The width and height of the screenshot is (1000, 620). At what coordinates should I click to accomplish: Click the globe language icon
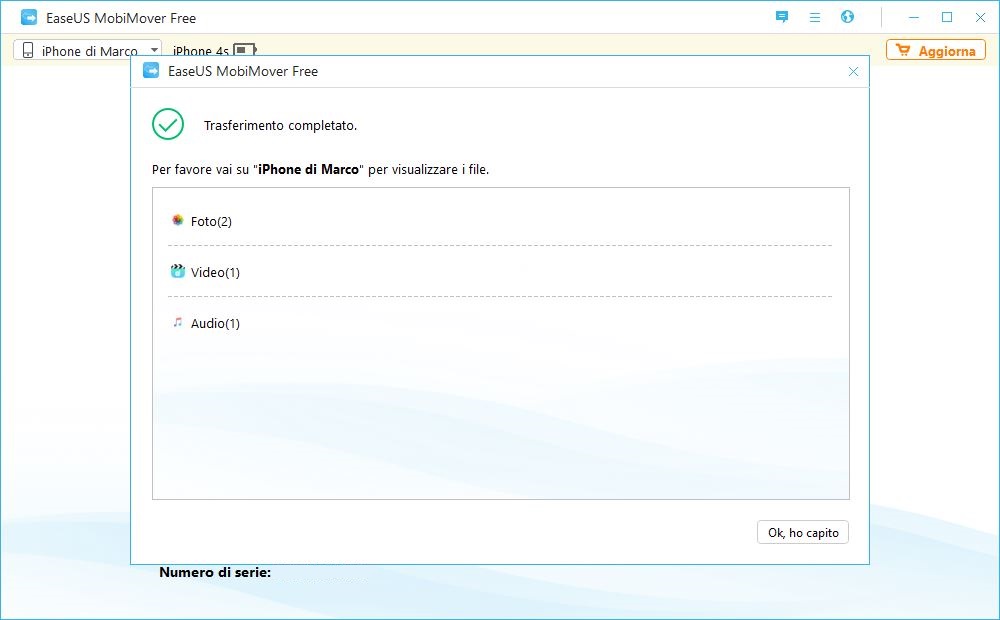(848, 17)
